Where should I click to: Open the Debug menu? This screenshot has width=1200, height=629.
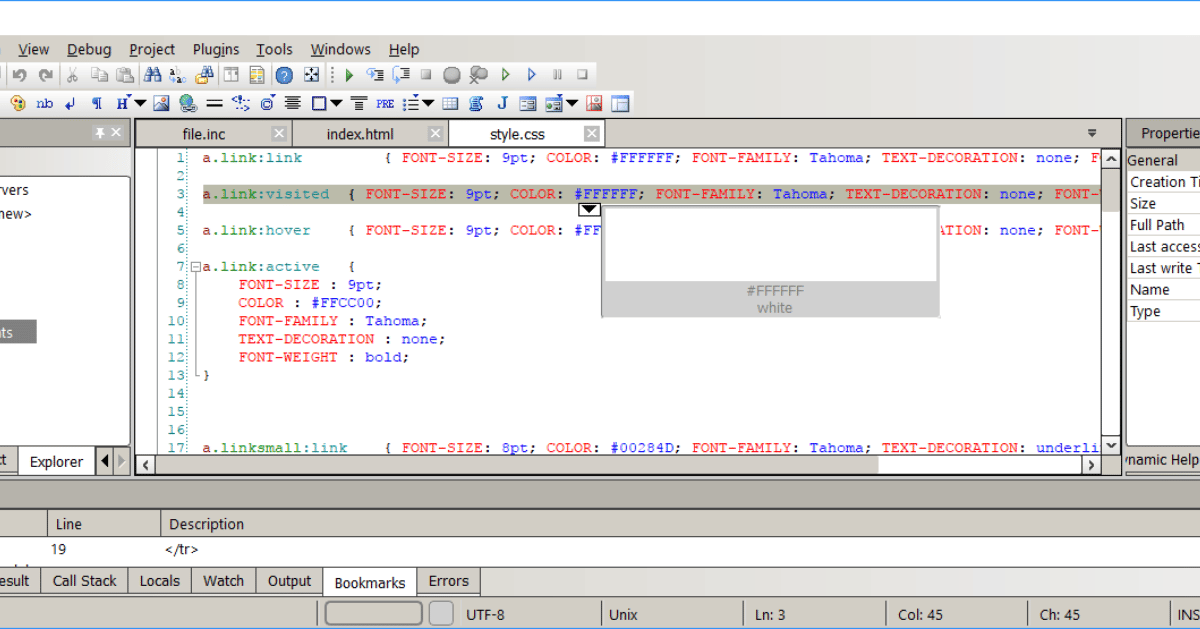tap(89, 49)
